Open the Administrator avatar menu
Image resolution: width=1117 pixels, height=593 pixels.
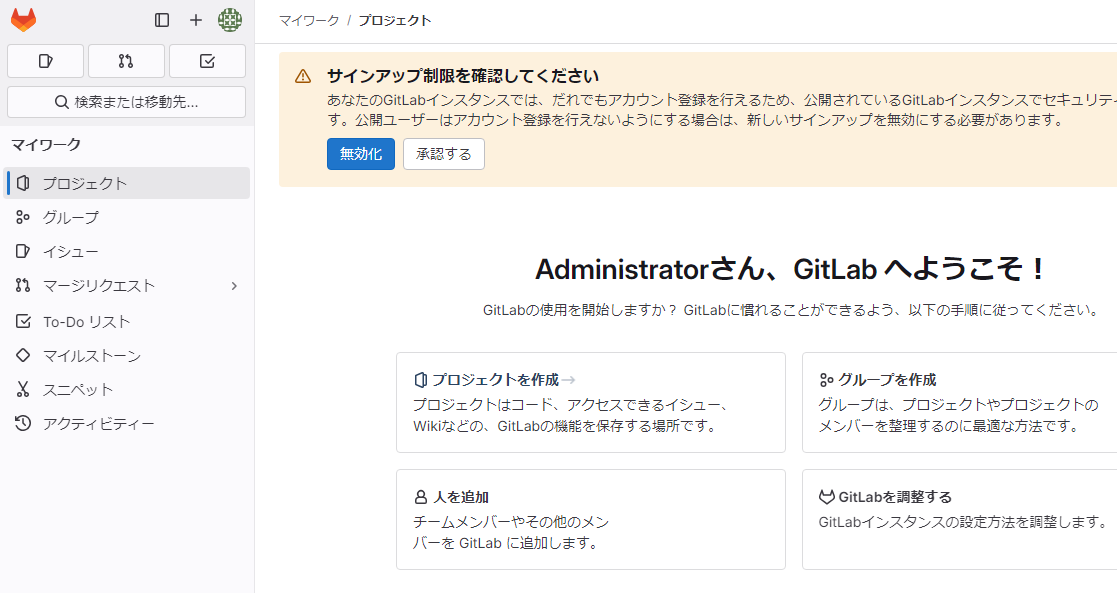(229, 19)
